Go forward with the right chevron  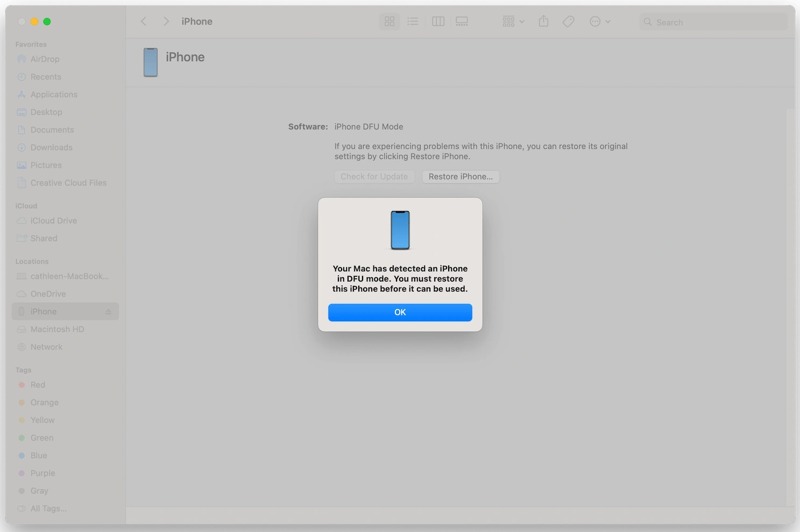[166, 21]
